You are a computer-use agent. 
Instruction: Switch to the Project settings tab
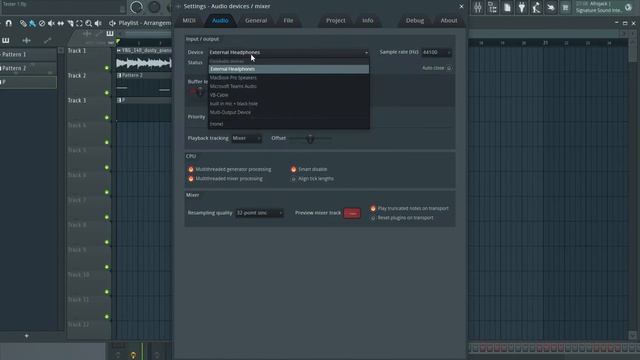tap(336, 20)
